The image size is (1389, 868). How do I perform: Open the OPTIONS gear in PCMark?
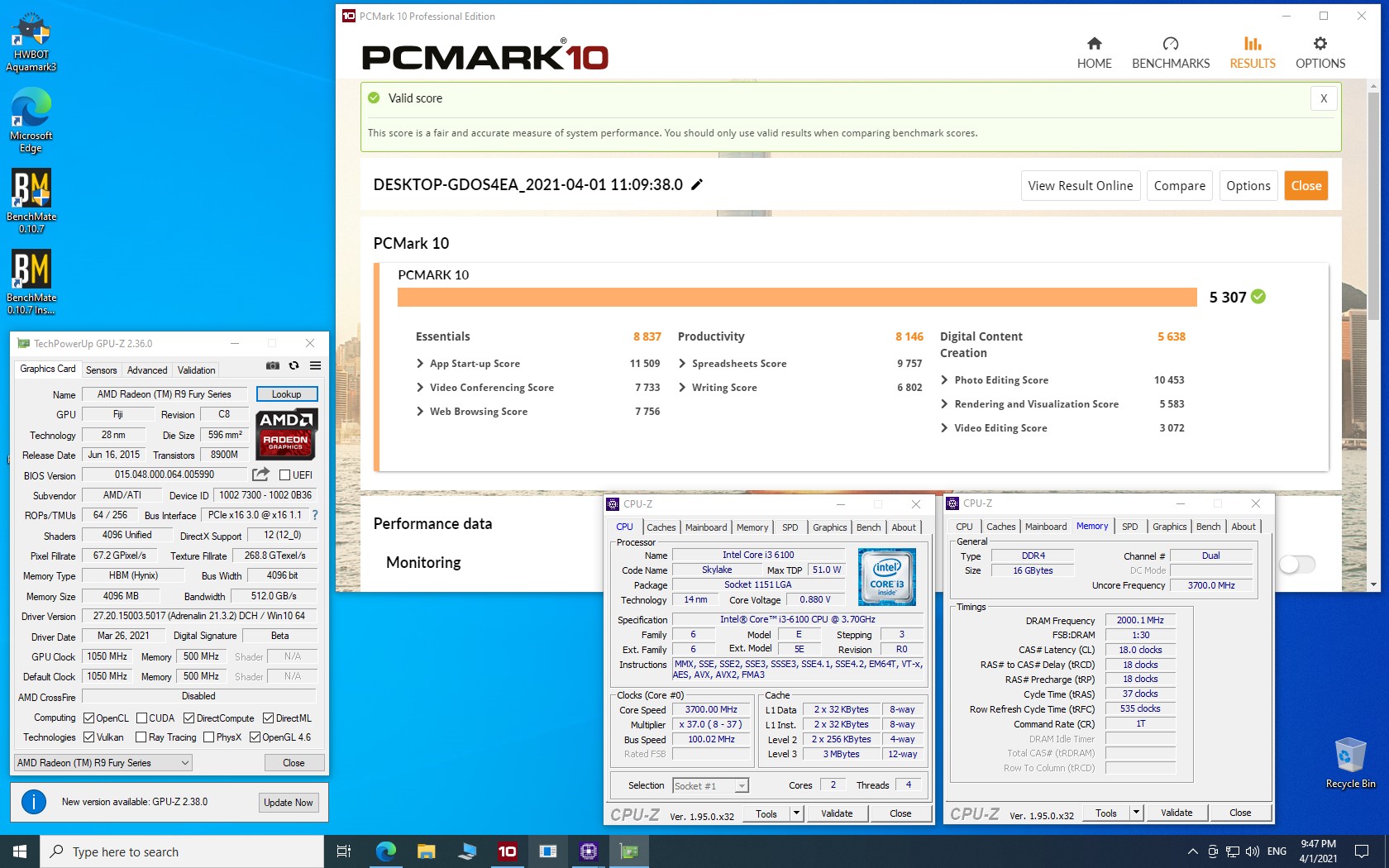(x=1320, y=53)
